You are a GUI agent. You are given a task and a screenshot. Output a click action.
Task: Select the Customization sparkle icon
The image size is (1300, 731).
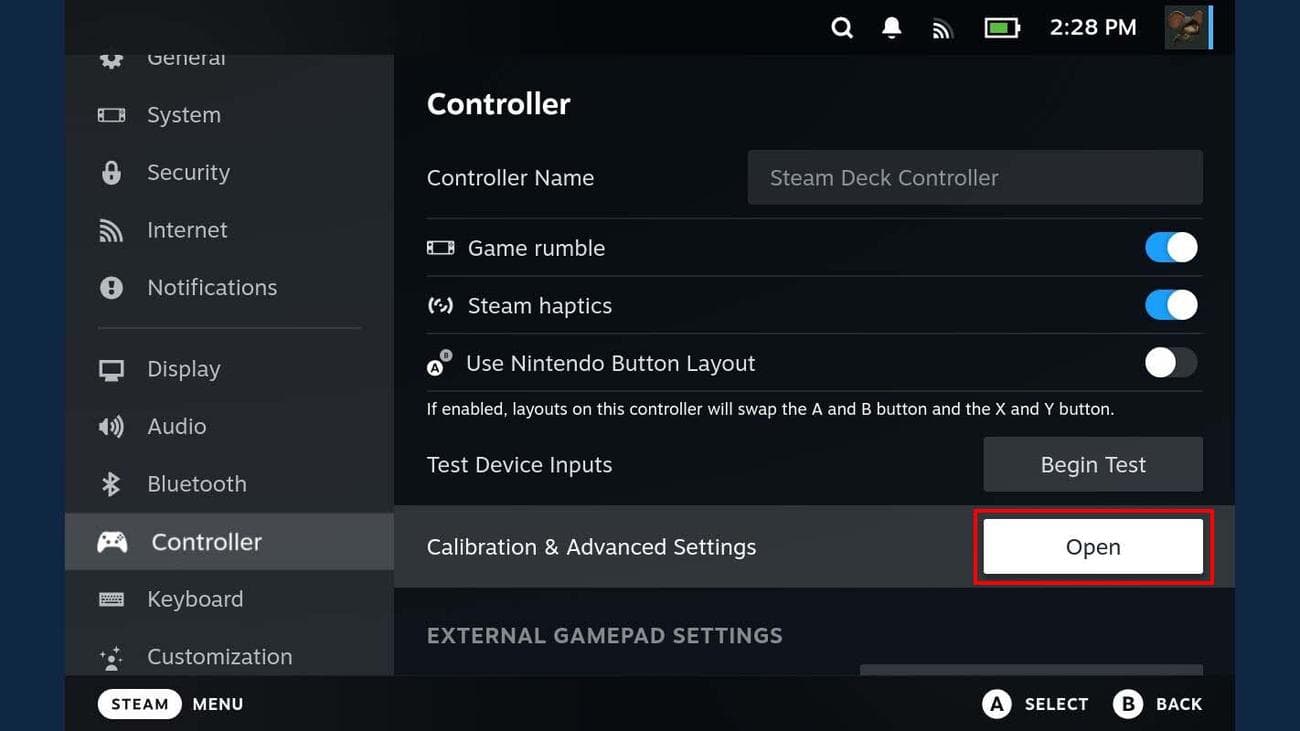tap(111, 657)
